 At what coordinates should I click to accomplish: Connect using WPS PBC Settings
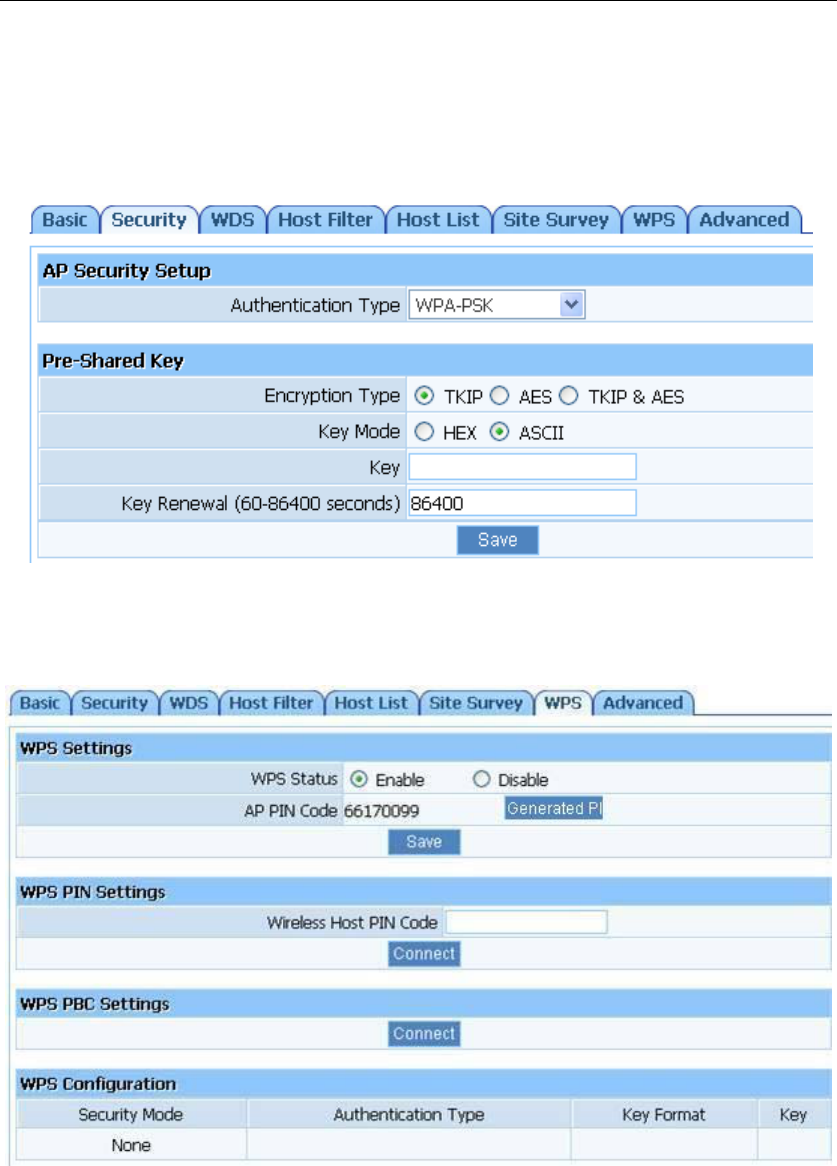[424, 1034]
